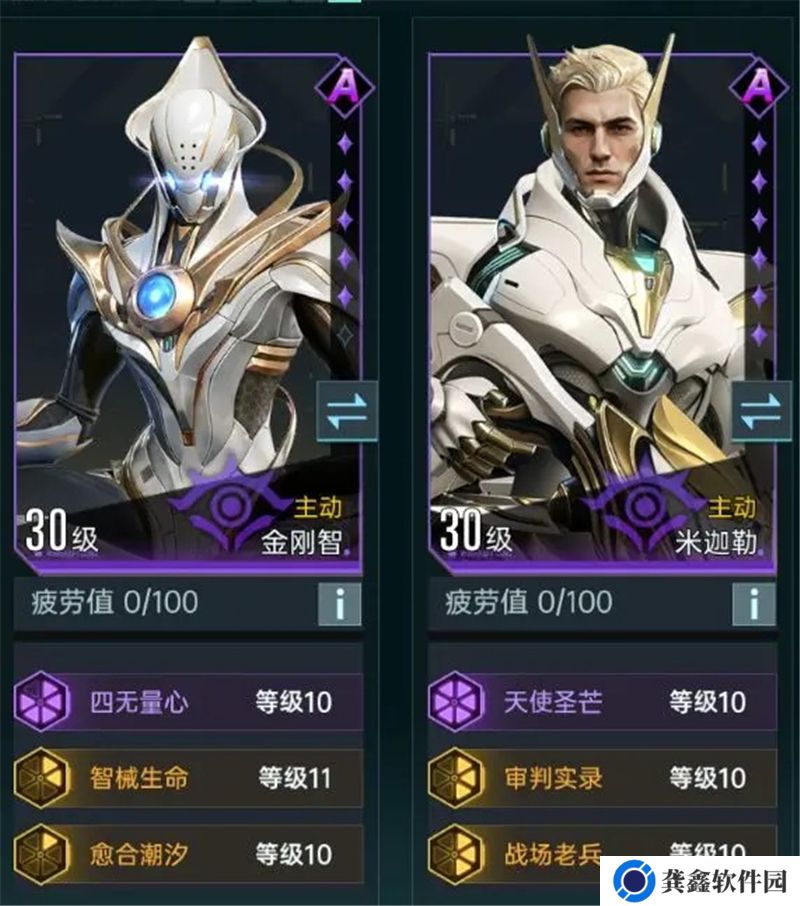
Task: Click the swap icon on 米迦勒 card
Action: pyautogui.click(x=761, y=411)
